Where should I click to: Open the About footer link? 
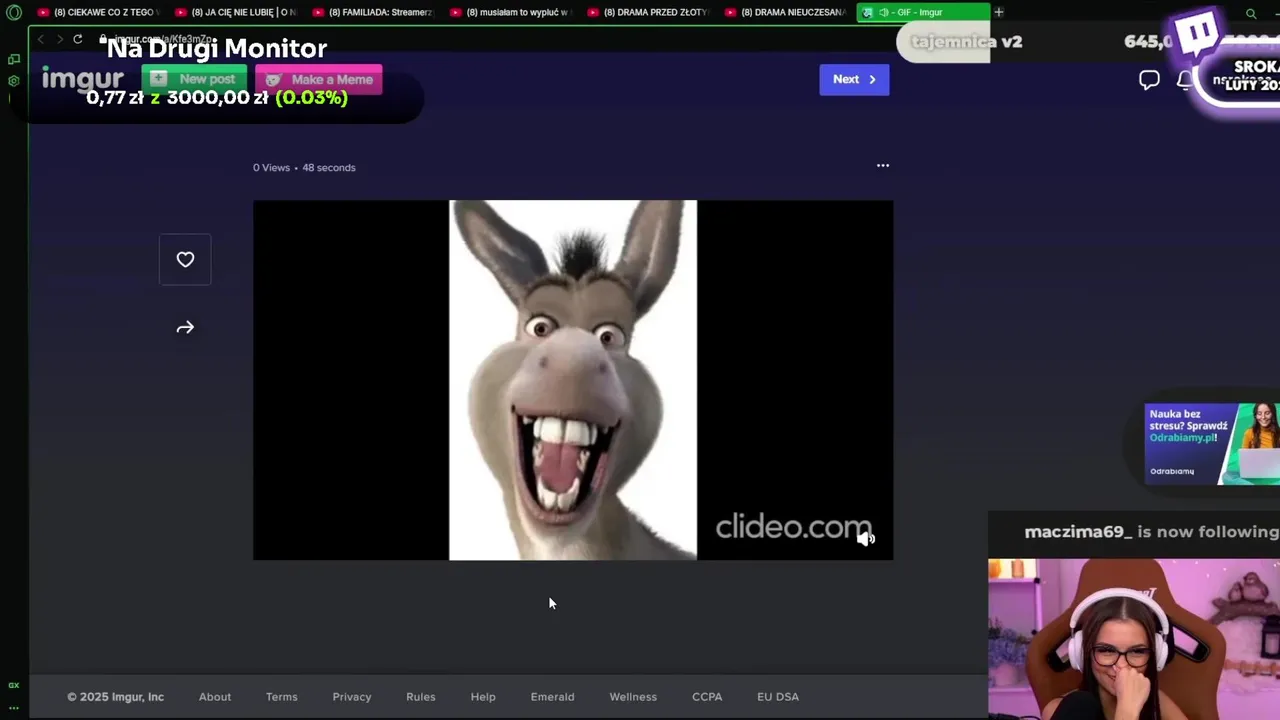215,697
